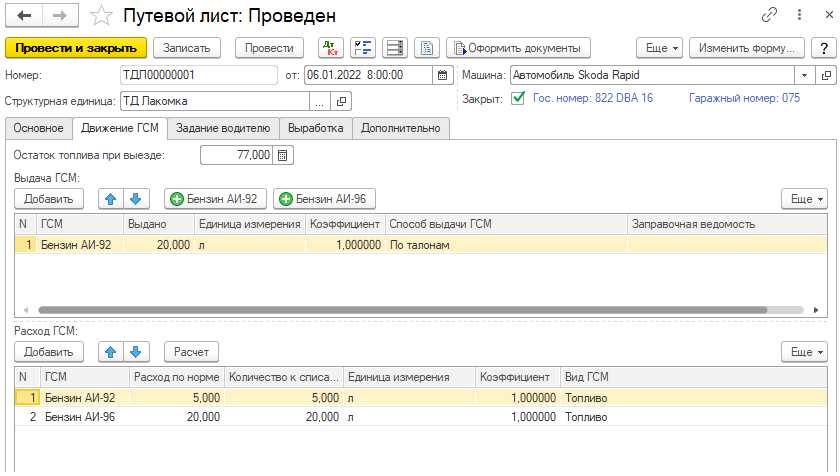Toggle the Закрыт checkbox
The height and width of the screenshot is (476, 840).
[x=517, y=98]
